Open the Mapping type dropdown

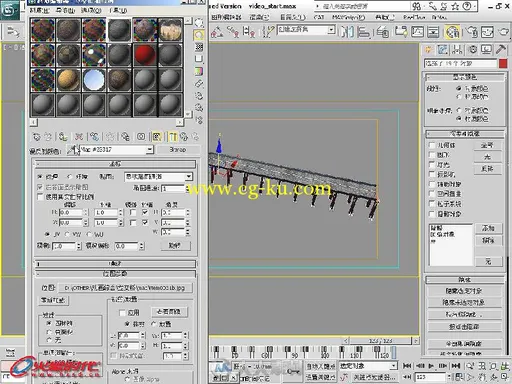(x=189, y=176)
